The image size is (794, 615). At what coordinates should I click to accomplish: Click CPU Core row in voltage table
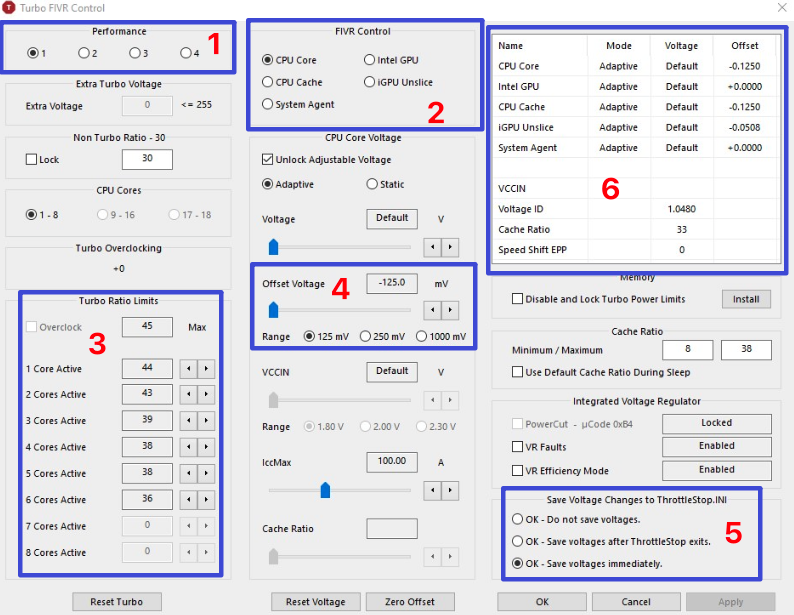(636, 66)
